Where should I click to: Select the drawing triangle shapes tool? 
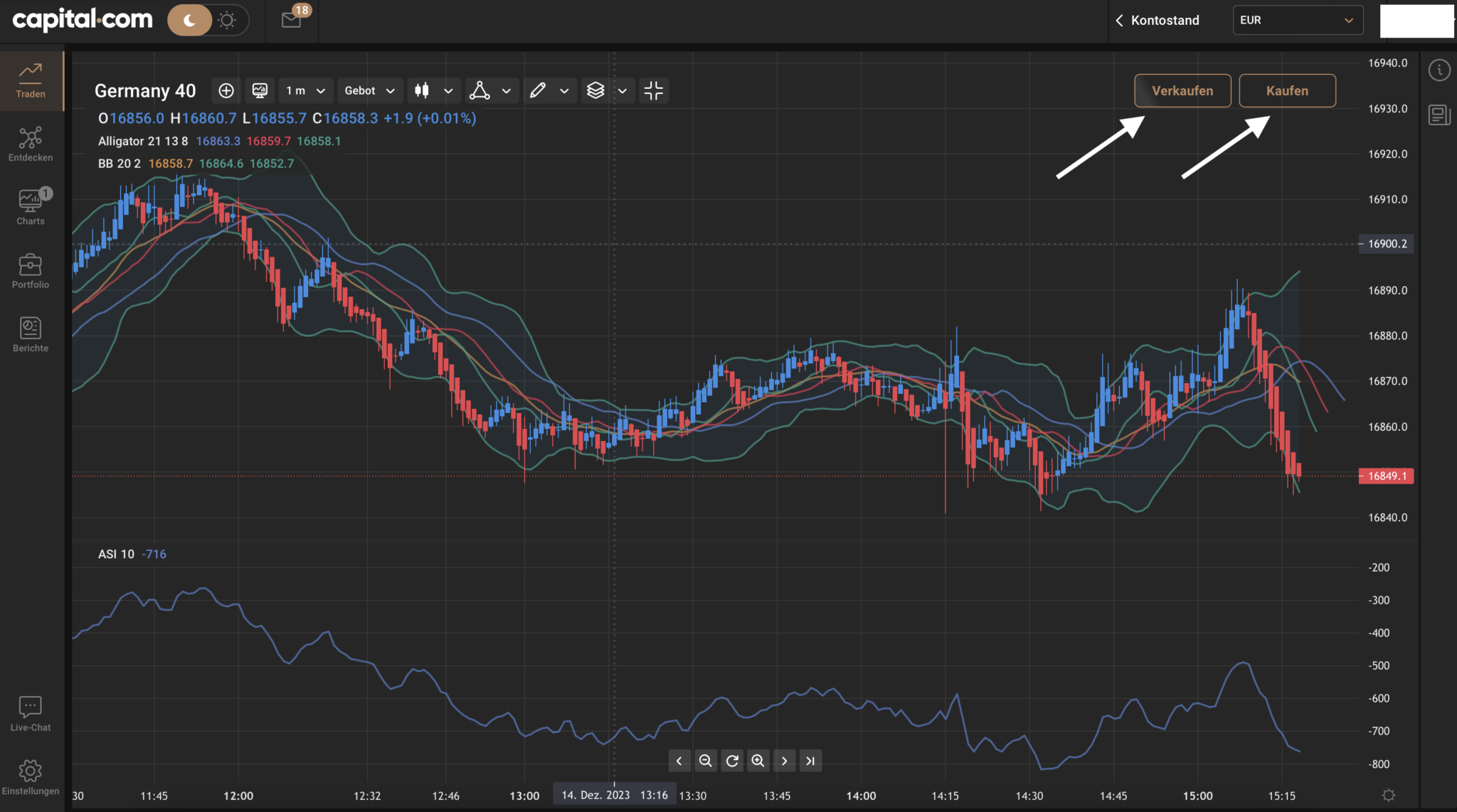coord(481,90)
